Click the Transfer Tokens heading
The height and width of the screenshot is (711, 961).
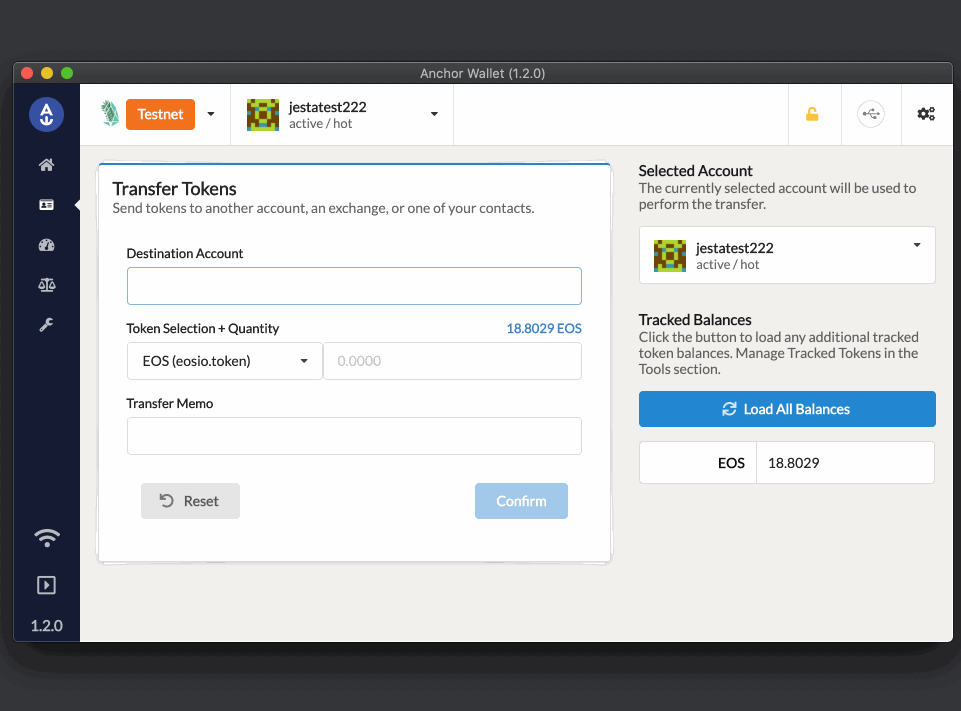point(174,189)
